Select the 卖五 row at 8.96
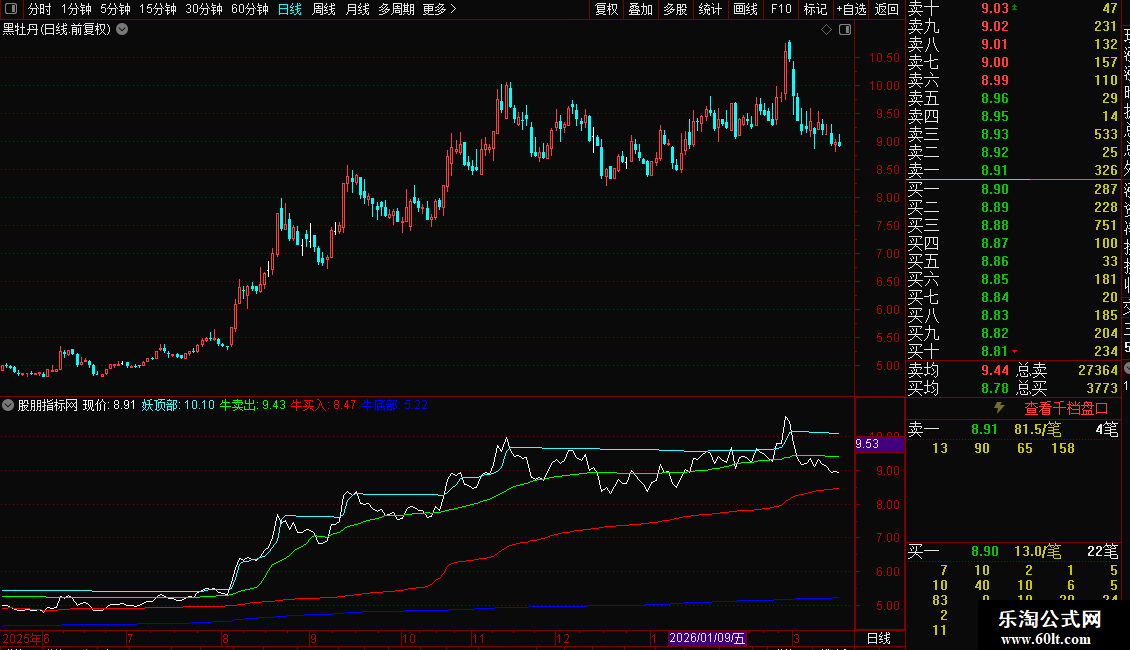 tap(1013, 98)
